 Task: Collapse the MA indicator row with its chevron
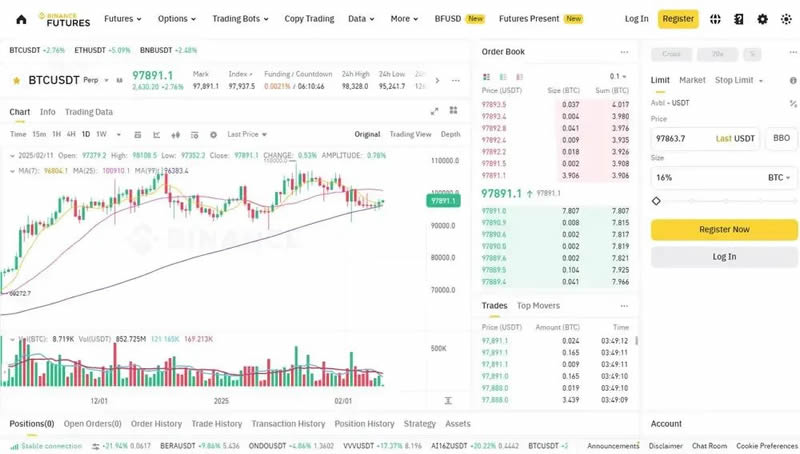pyautogui.click(x=12, y=171)
